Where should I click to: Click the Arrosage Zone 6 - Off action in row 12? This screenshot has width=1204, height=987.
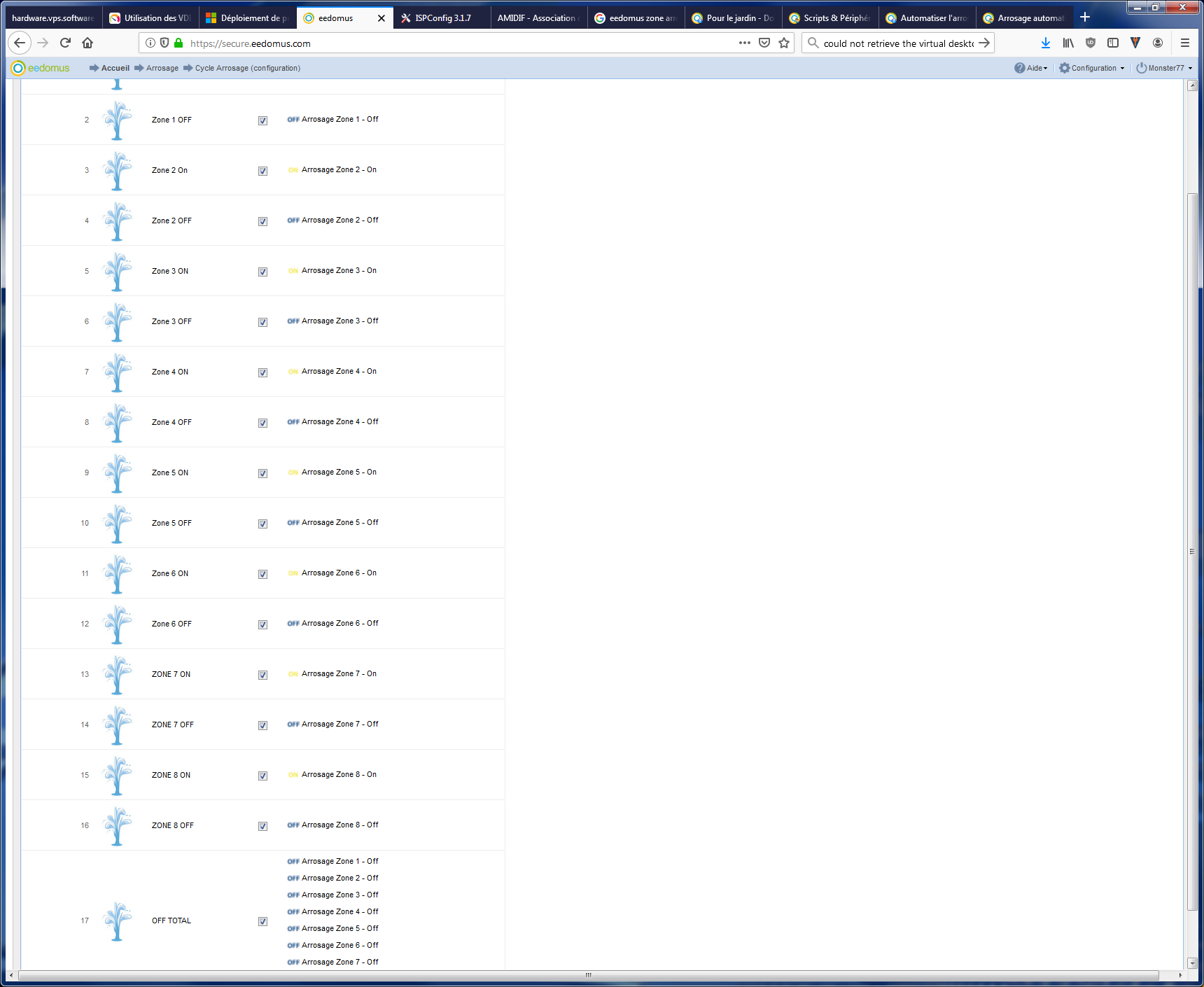coord(333,624)
